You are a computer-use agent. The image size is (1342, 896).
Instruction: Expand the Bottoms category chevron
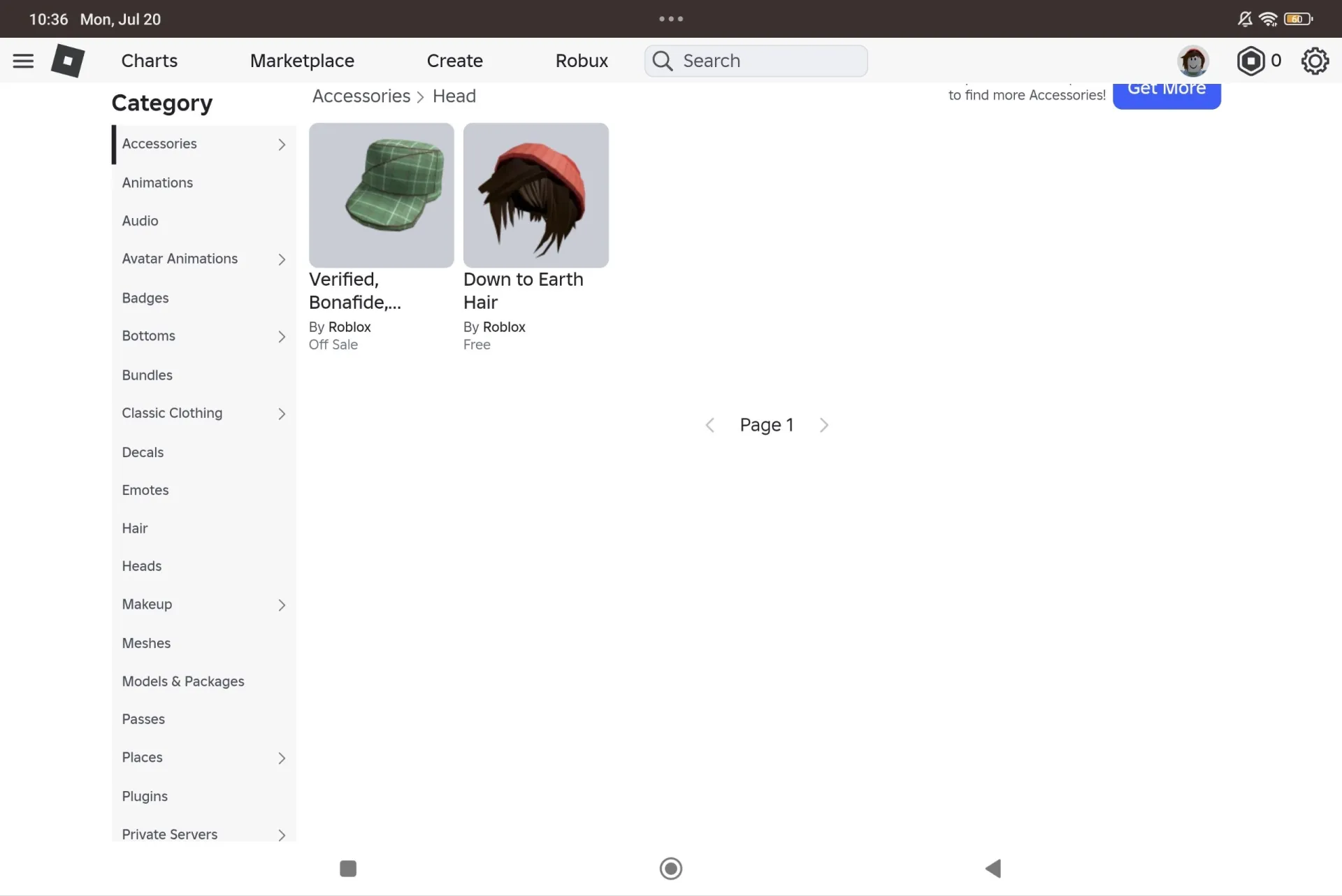click(x=282, y=337)
